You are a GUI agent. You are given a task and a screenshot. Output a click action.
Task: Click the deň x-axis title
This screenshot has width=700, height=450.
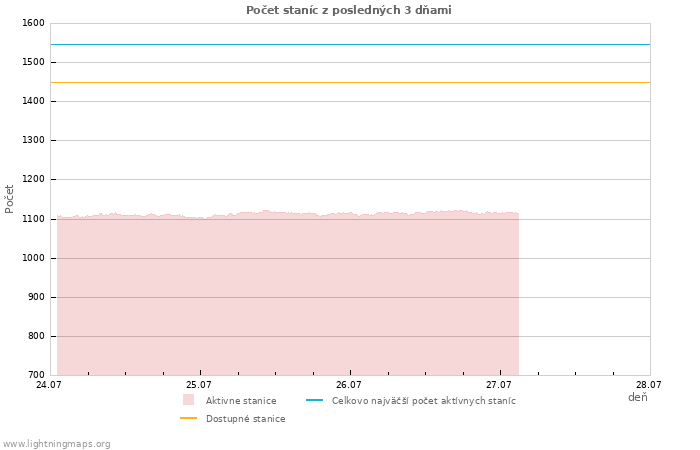(638, 397)
